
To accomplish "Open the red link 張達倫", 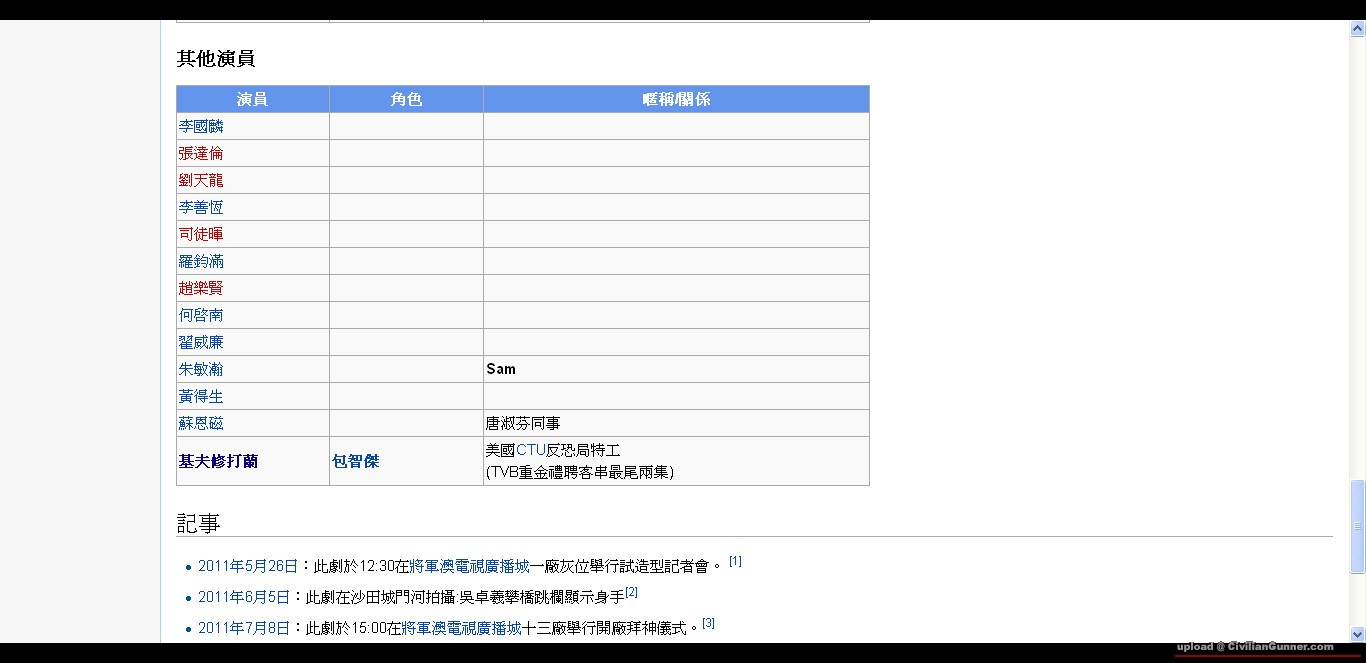I will point(201,153).
